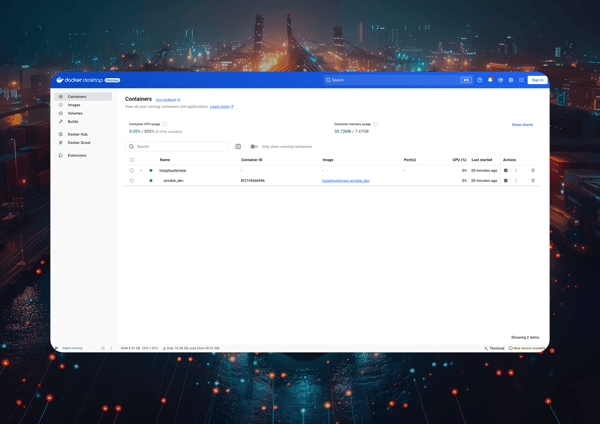Check the select-all containers checkbox
The width and height of the screenshot is (600, 424).
[132, 160]
